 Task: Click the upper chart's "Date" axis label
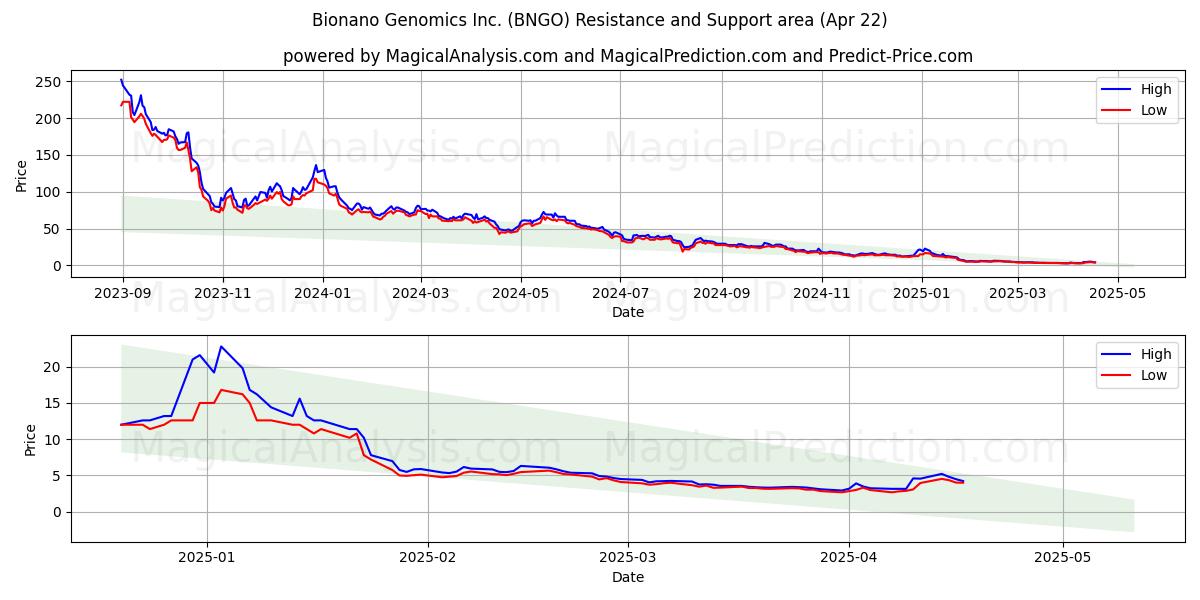click(x=627, y=313)
